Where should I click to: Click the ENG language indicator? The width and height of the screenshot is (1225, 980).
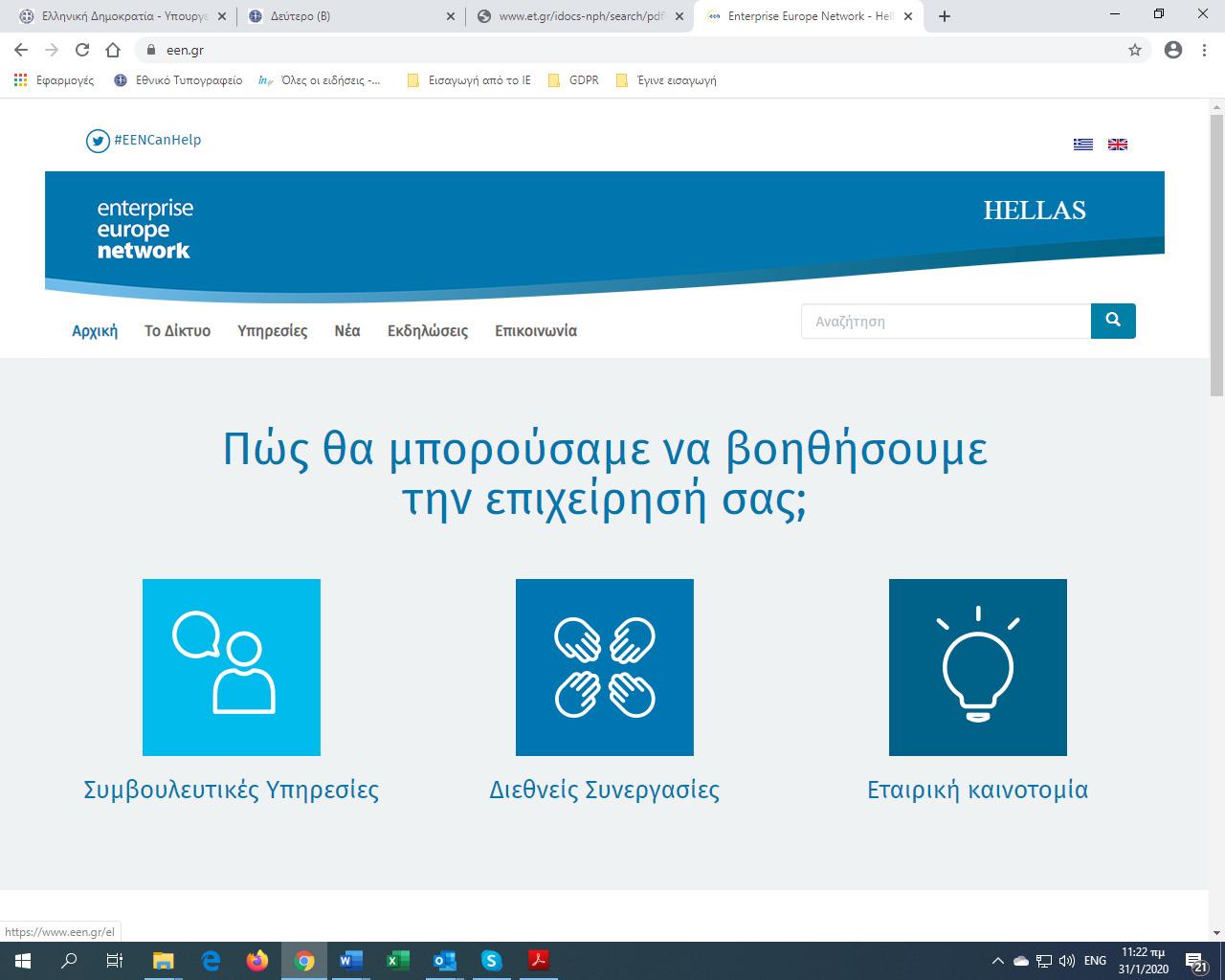click(x=1096, y=961)
